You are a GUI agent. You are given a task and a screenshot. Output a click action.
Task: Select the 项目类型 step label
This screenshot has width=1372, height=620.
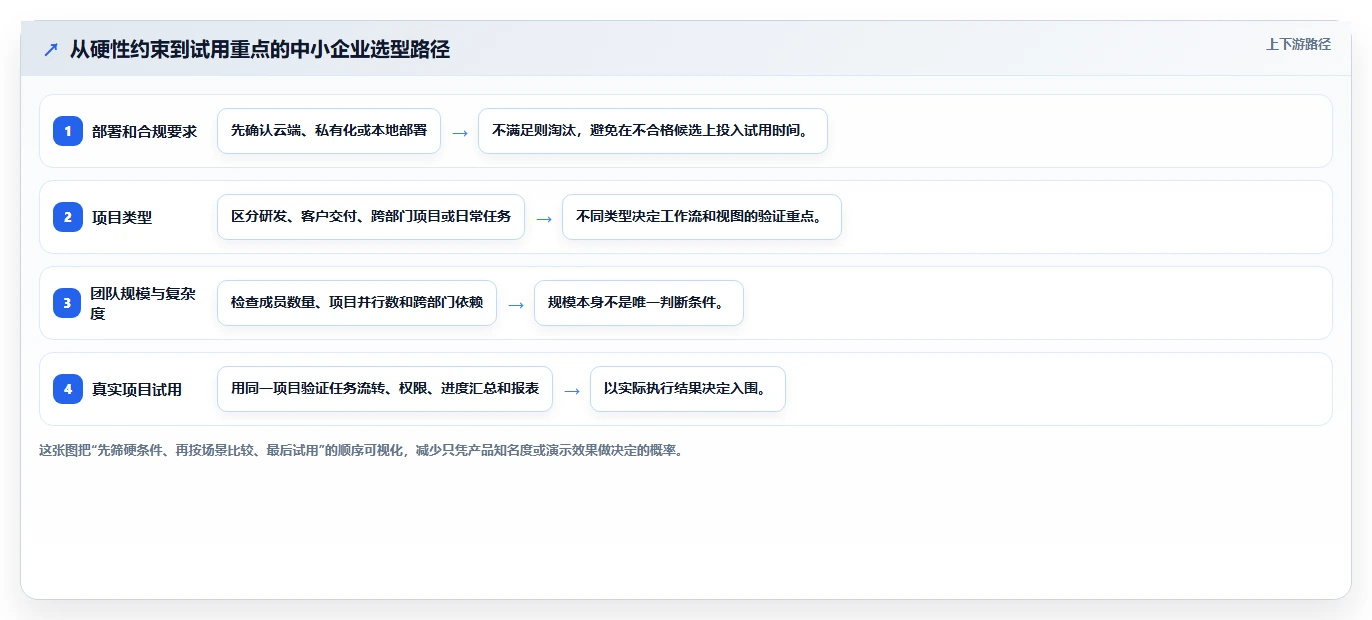122,217
